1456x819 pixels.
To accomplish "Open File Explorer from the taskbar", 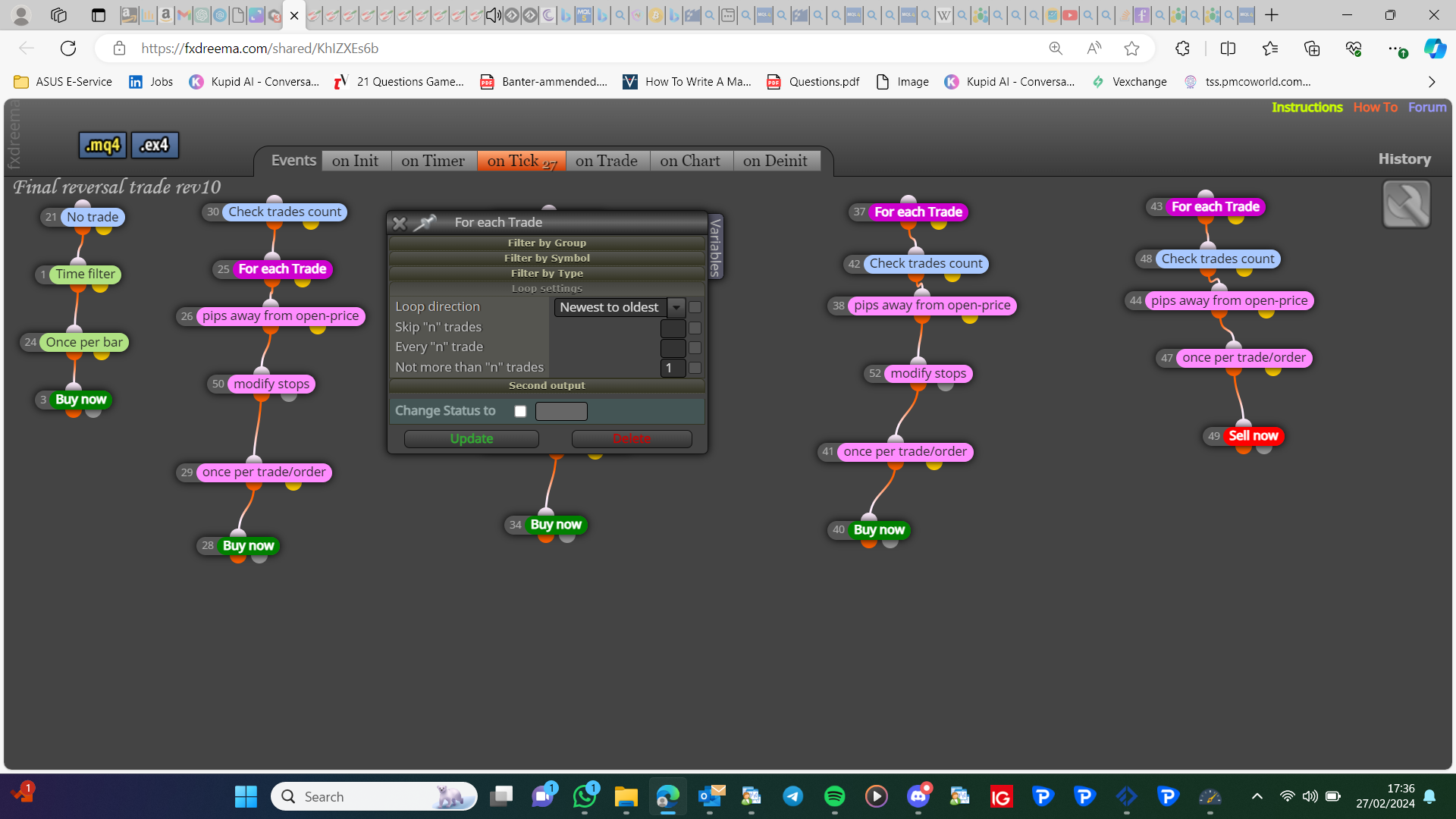I will click(x=626, y=796).
